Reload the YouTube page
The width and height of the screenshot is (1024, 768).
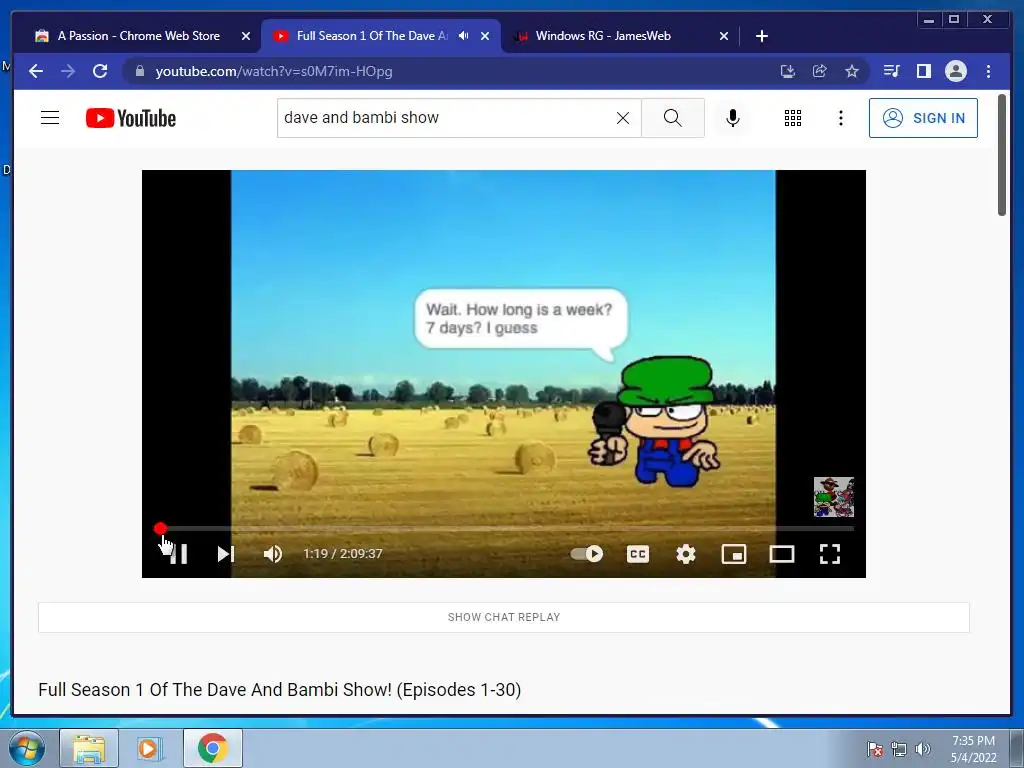(x=100, y=71)
